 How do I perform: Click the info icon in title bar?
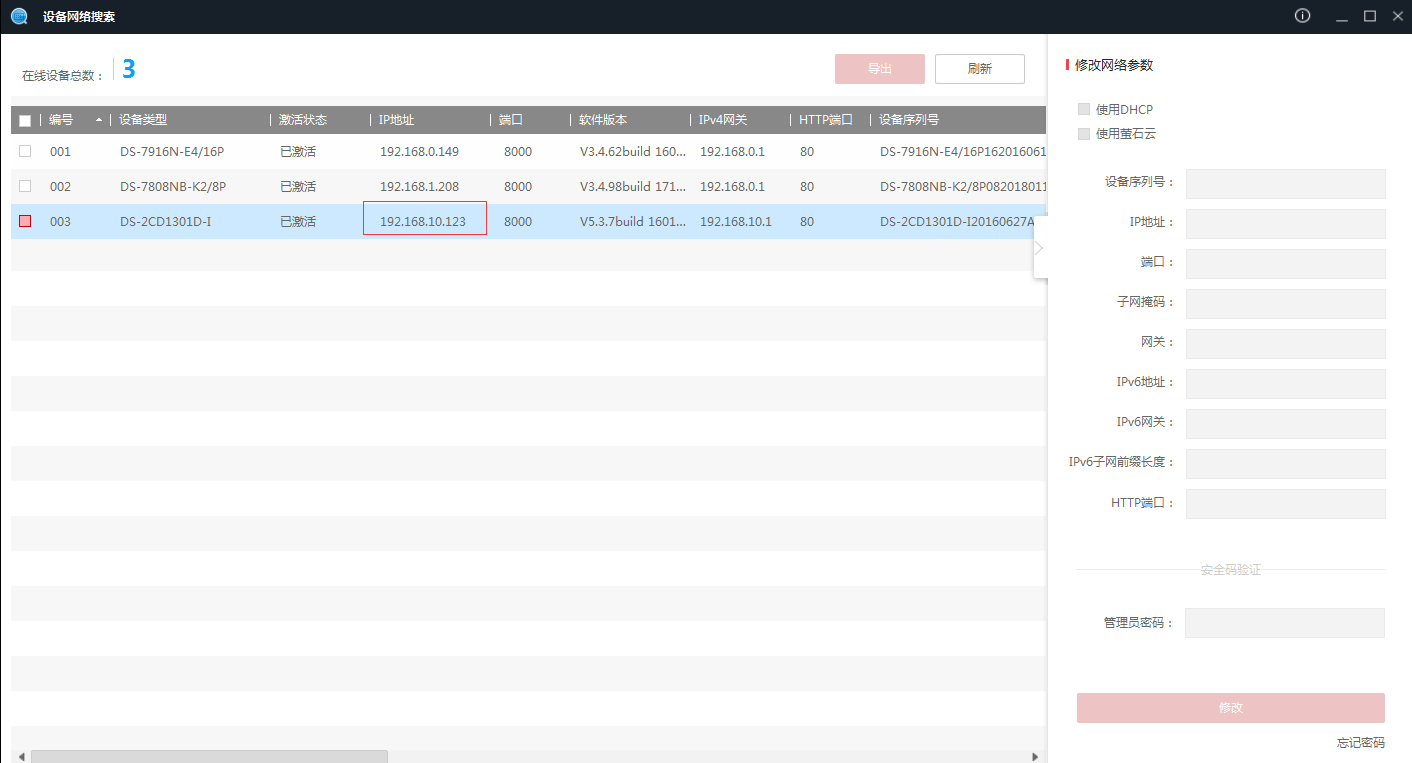1302,16
